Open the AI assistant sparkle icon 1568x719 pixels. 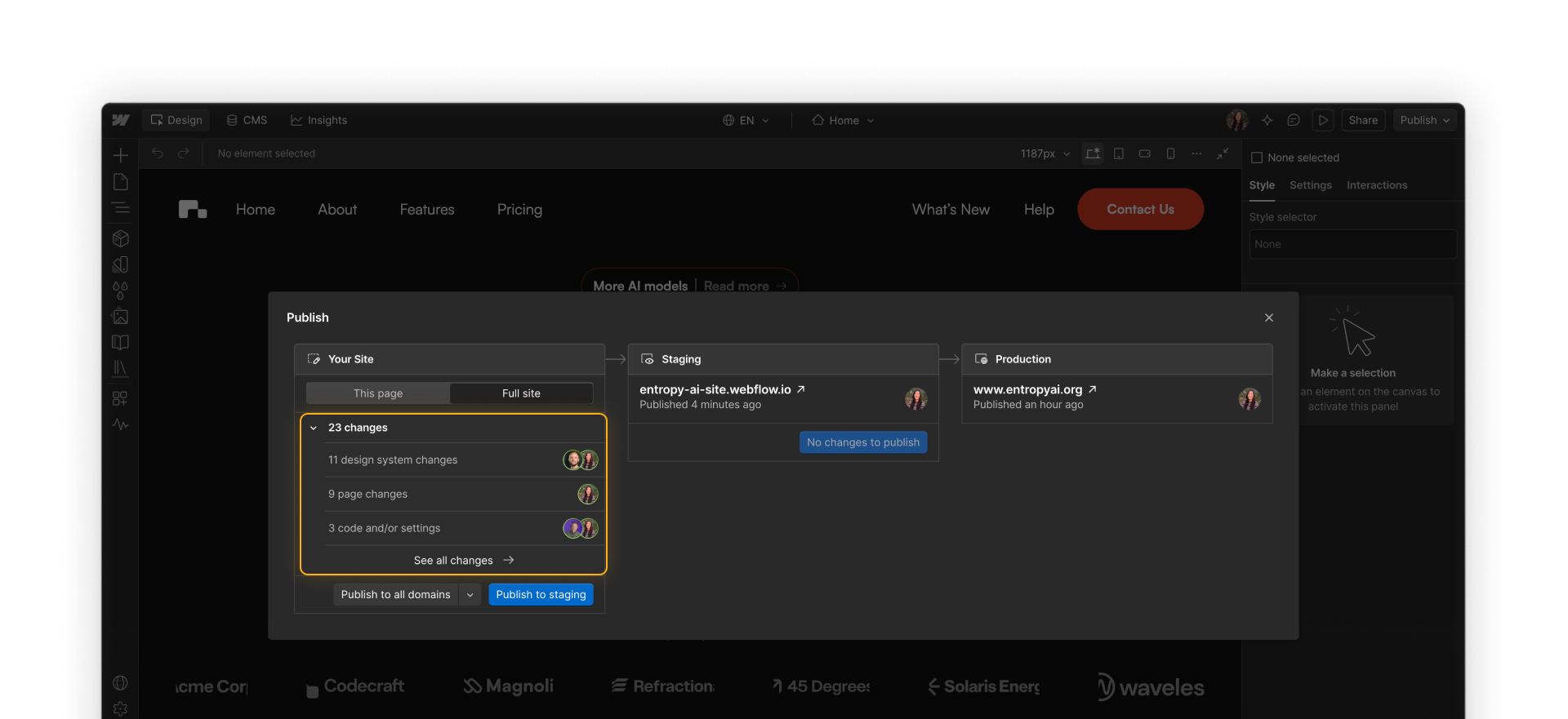(x=1267, y=120)
